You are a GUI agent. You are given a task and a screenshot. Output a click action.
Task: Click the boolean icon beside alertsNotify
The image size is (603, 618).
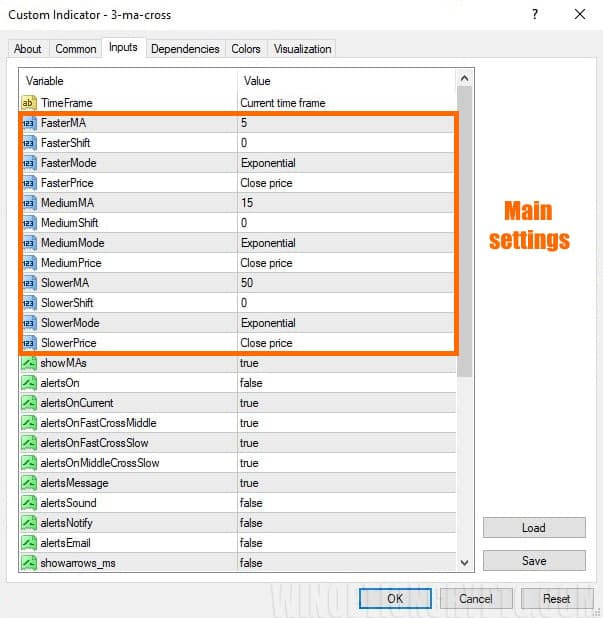point(29,523)
